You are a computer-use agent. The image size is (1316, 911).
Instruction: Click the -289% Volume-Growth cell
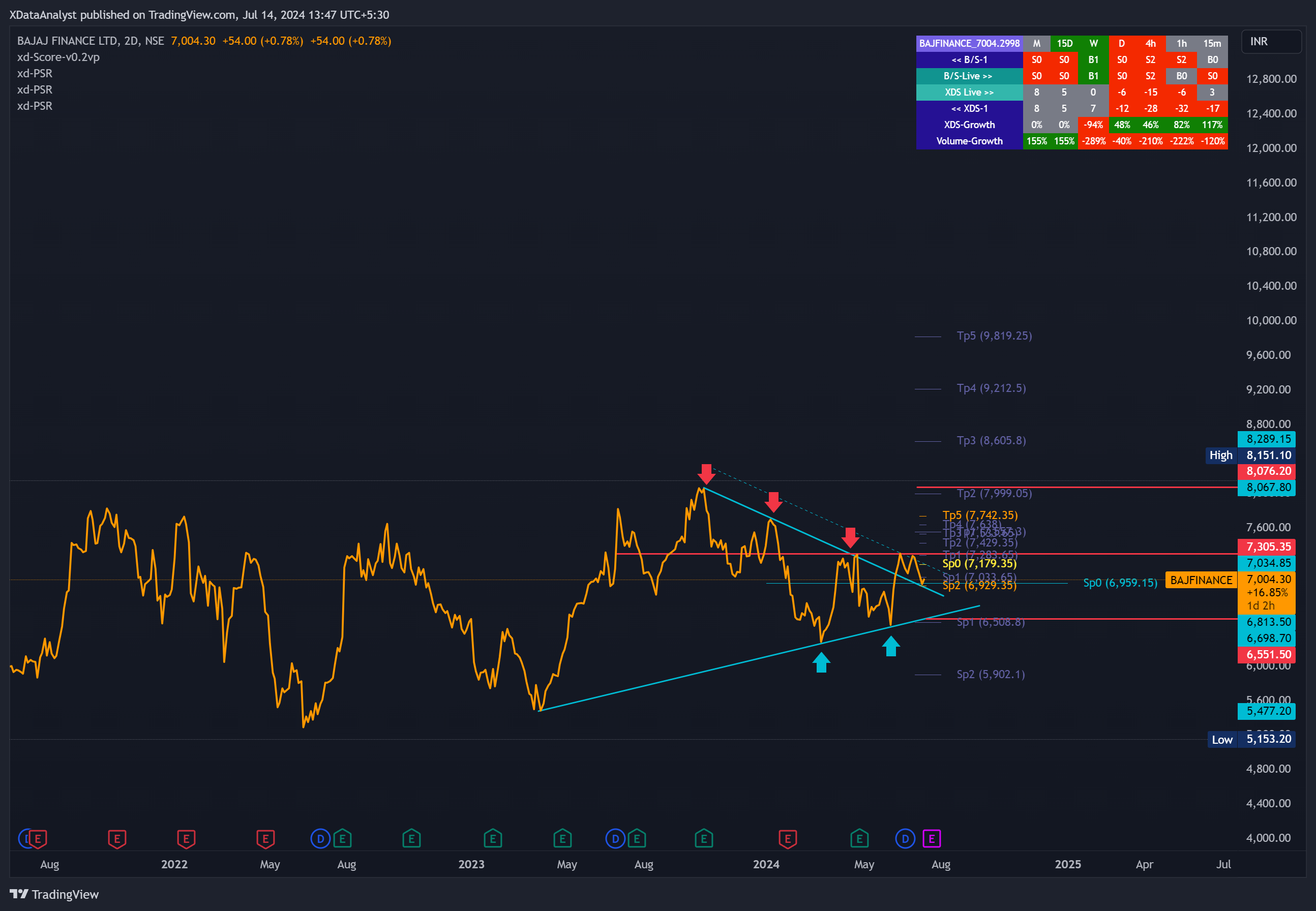[1093, 141]
